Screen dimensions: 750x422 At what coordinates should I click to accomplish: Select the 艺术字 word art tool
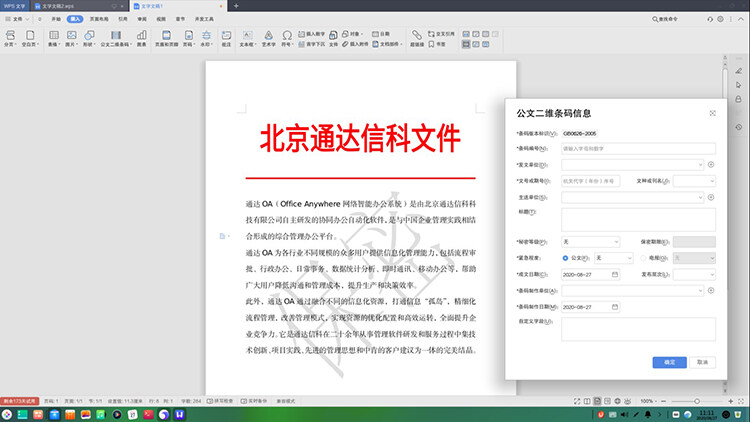[x=267, y=36]
